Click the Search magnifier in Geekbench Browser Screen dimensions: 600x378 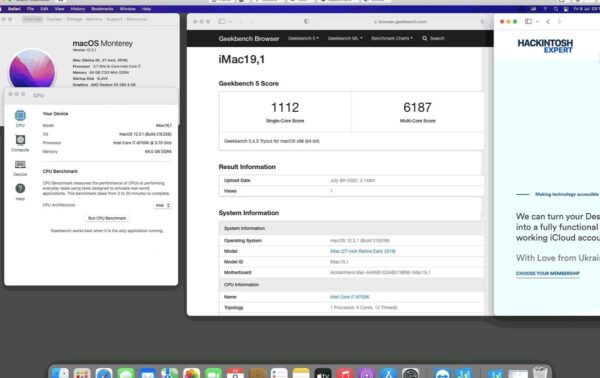(x=425, y=38)
